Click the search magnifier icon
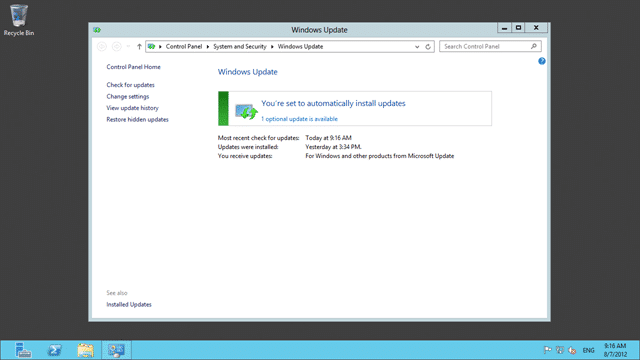 click(x=533, y=47)
